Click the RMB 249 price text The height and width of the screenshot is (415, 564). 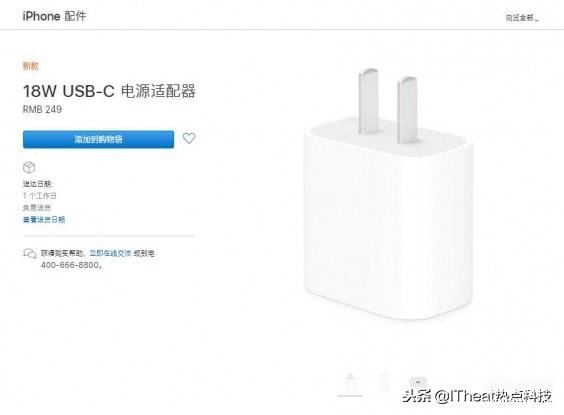[42, 109]
